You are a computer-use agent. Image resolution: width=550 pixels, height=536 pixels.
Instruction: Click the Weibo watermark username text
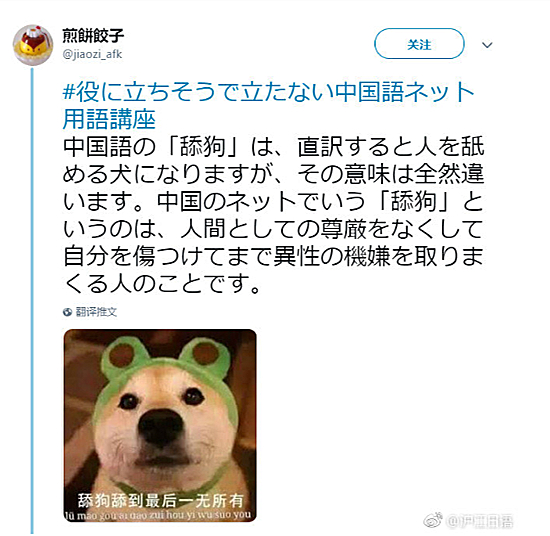(479, 521)
